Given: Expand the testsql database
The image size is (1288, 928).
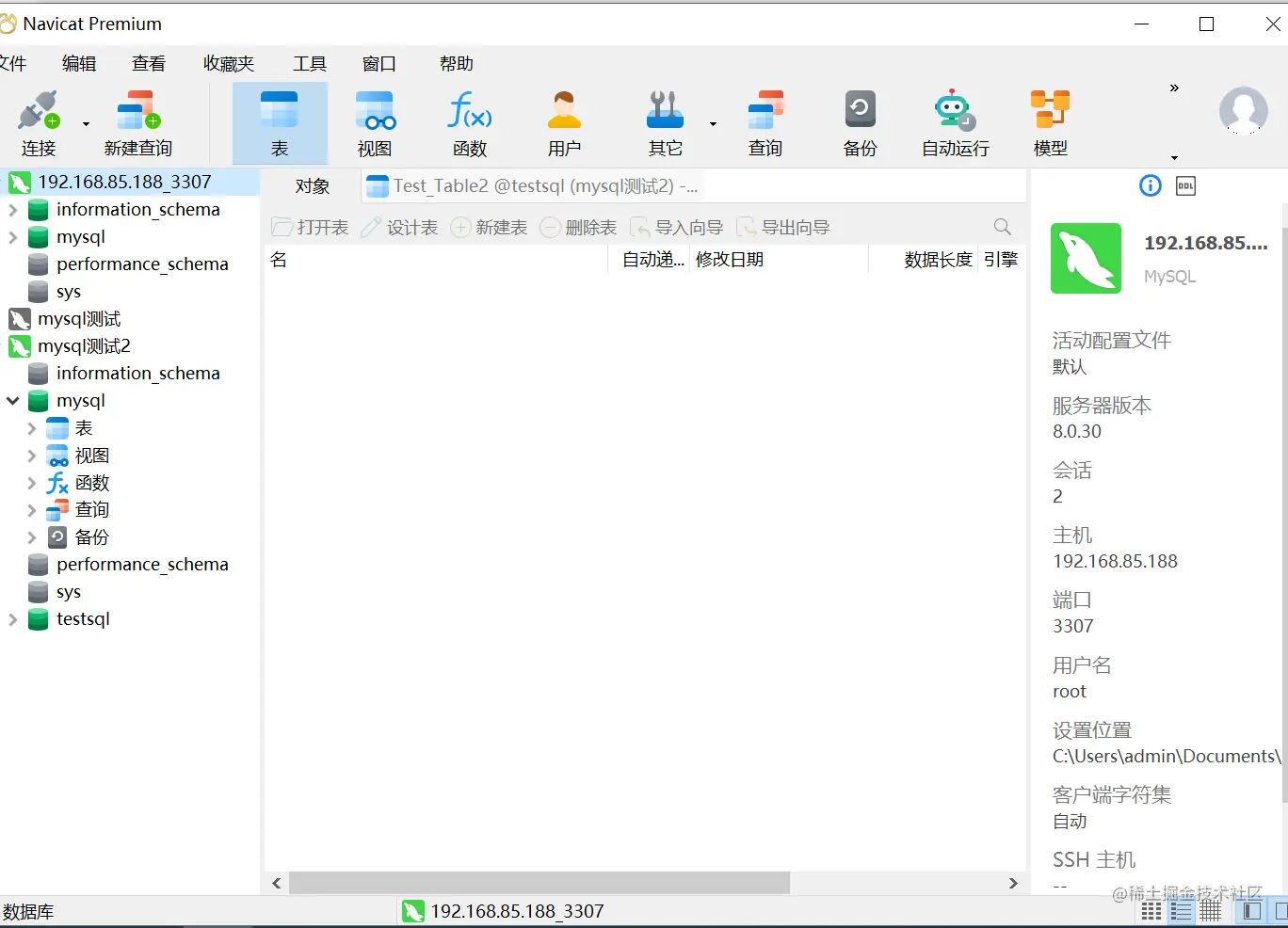Looking at the screenshot, I should point(13,619).
